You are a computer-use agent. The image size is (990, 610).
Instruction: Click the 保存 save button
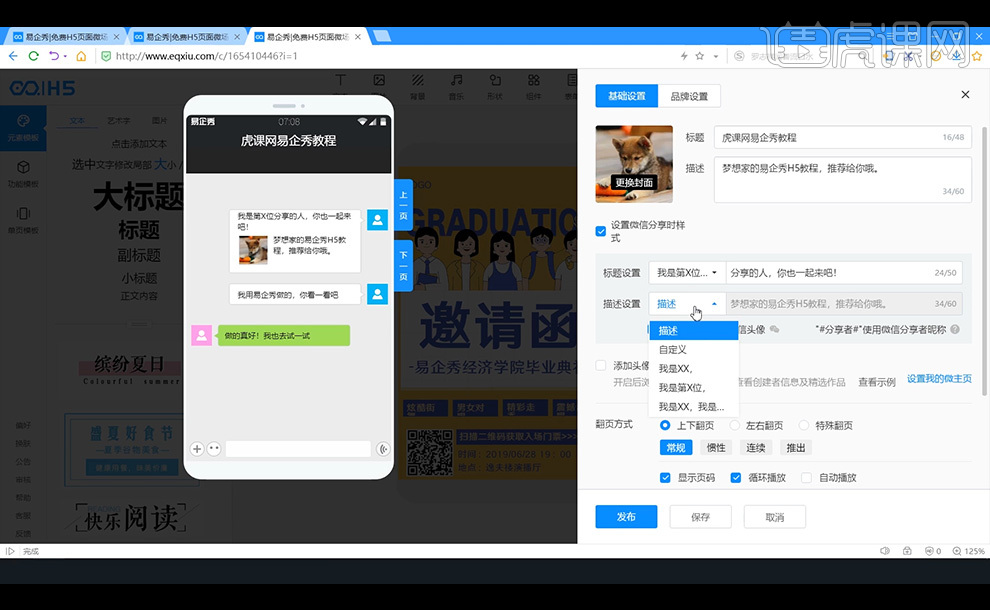pyautogui.click(x=700, y=517)
